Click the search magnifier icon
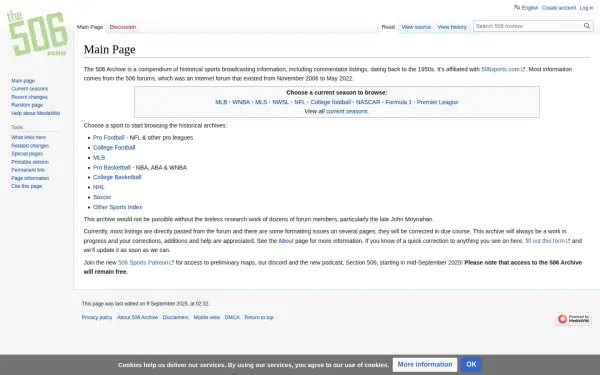Image resolution: width=600 pixels, height=375 pixels. (x=587, y=26)
